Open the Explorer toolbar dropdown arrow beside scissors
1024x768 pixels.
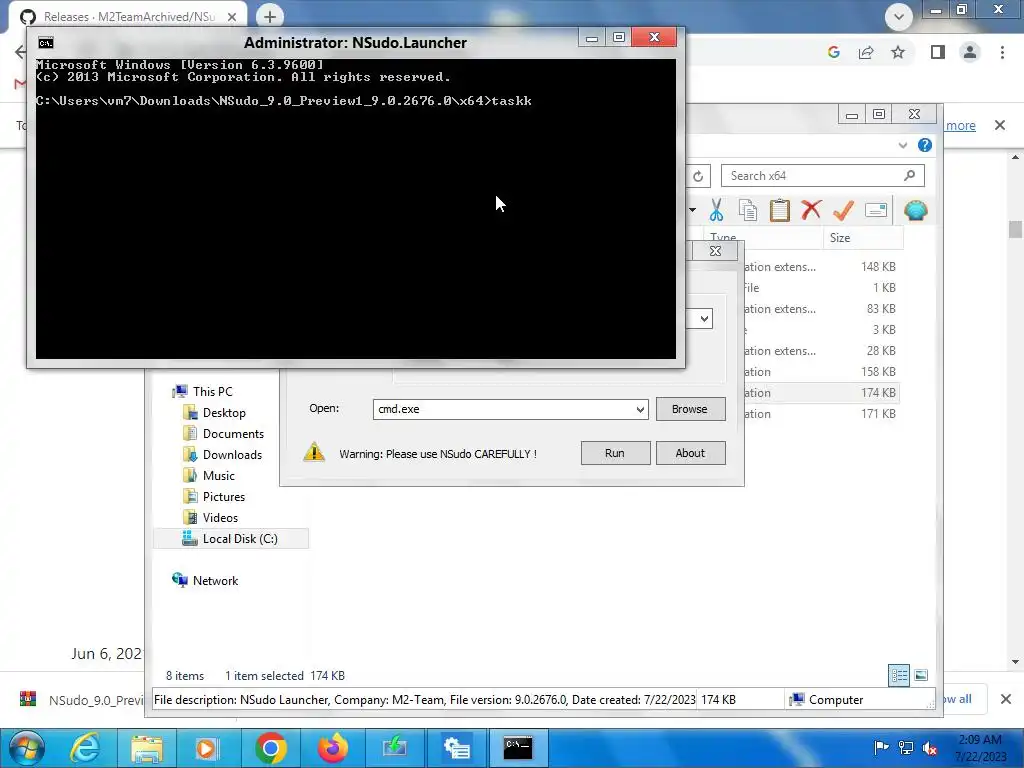coord(692,210)
